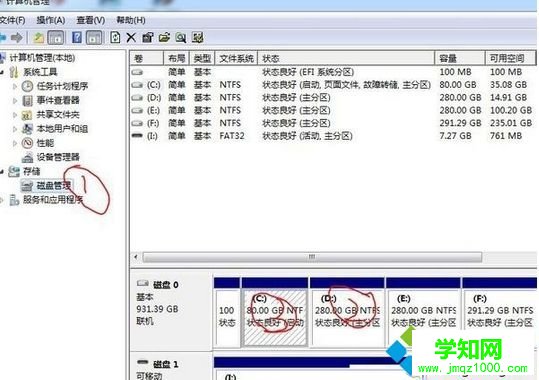The image size is (539, 380).
Task: Select the (I:) FAT32 volume row
Action: pyautogui.click(x=333, y=135)
